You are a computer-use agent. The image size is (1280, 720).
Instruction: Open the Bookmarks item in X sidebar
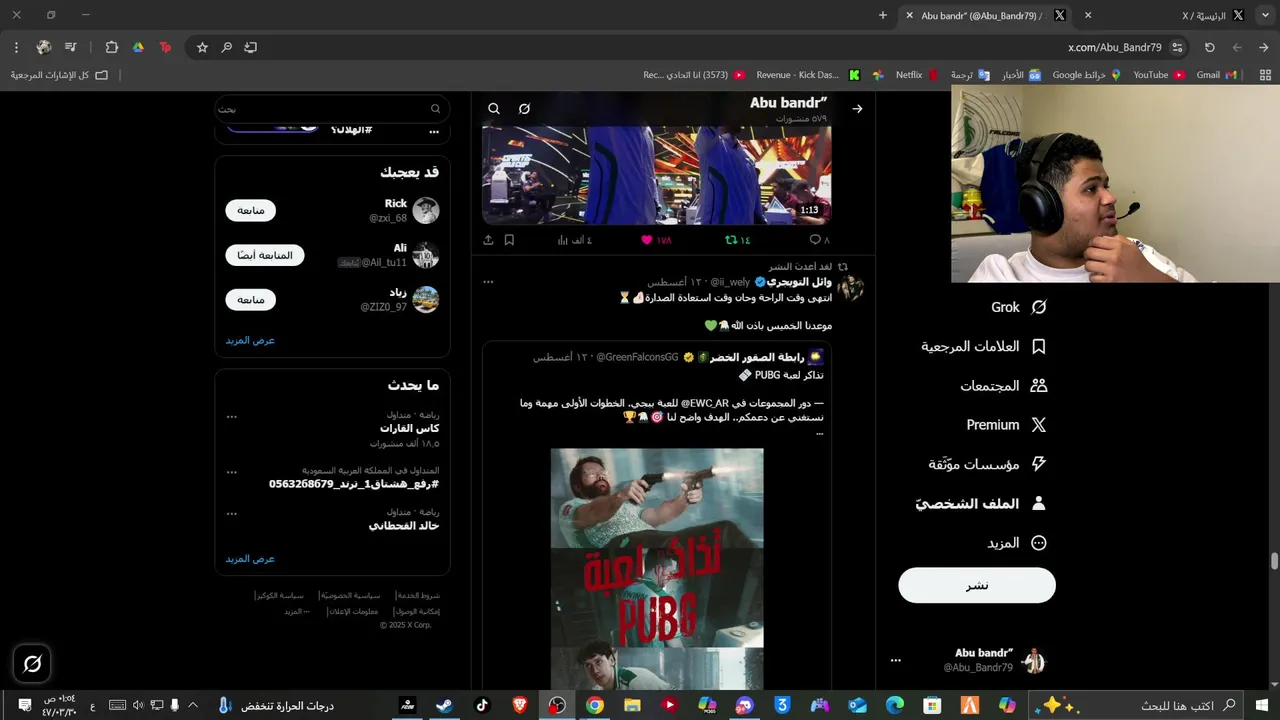pyautogui.click(x=983, y=346)
